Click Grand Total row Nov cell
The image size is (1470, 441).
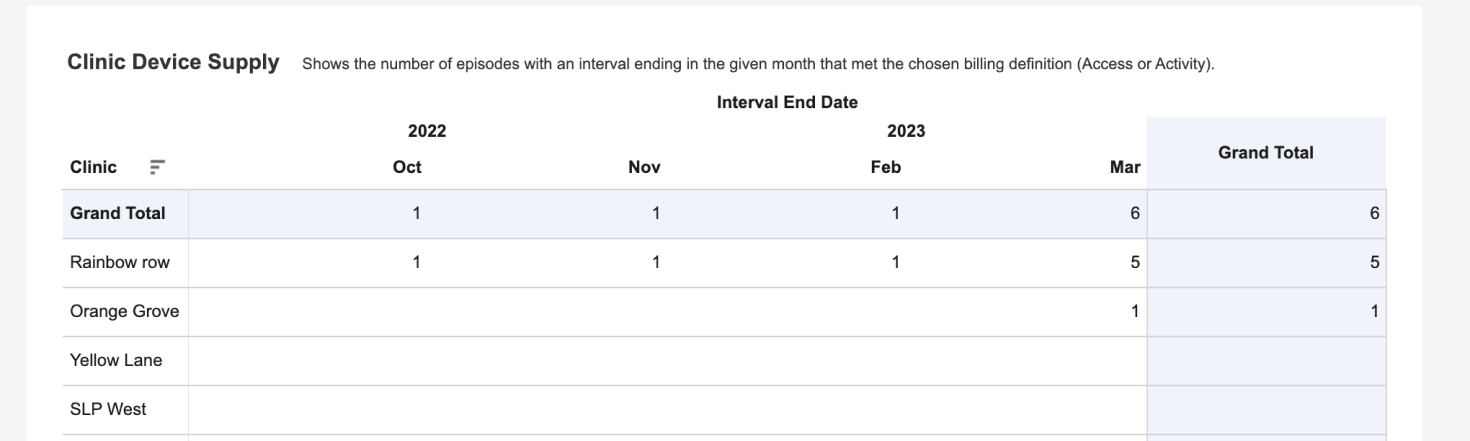pos(656,213)
